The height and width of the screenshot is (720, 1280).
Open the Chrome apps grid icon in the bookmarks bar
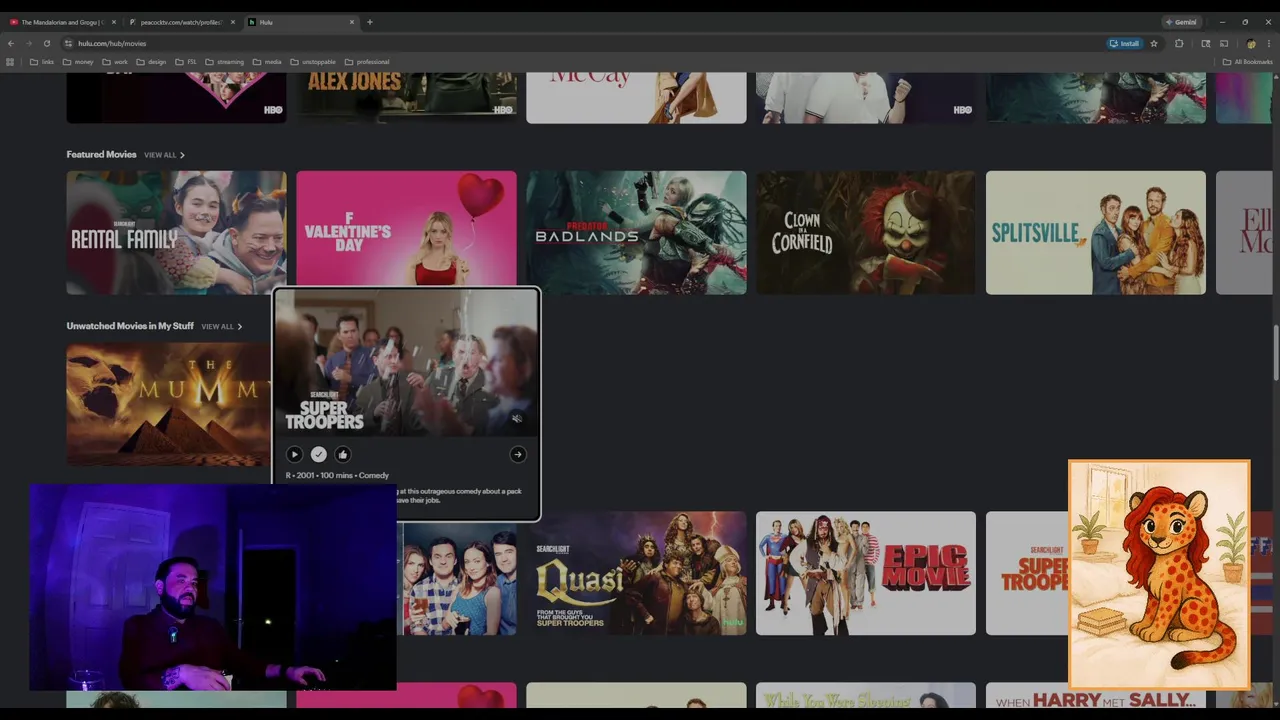tap(10, 62)
